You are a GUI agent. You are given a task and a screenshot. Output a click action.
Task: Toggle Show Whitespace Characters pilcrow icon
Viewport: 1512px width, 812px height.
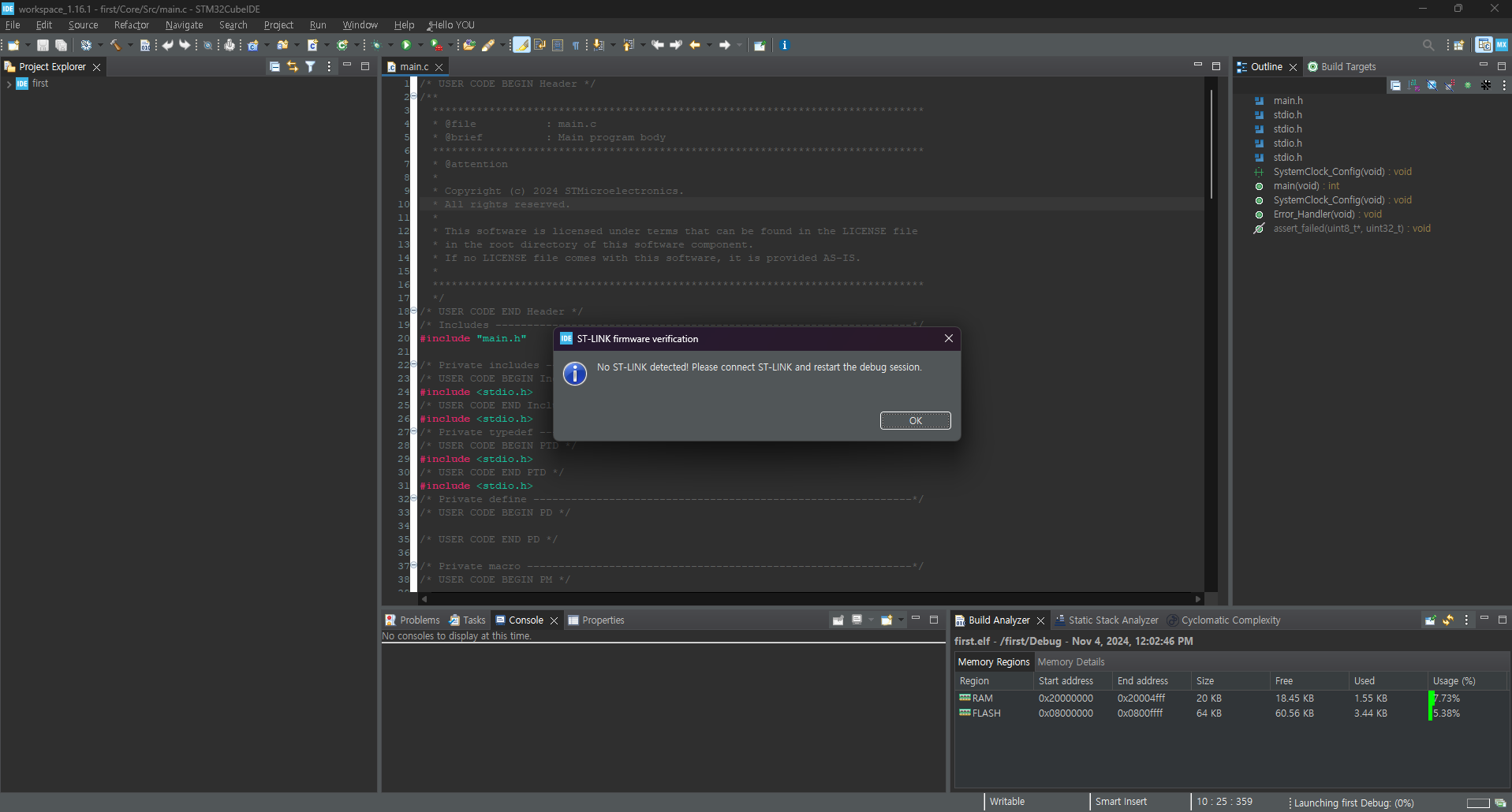575,45
